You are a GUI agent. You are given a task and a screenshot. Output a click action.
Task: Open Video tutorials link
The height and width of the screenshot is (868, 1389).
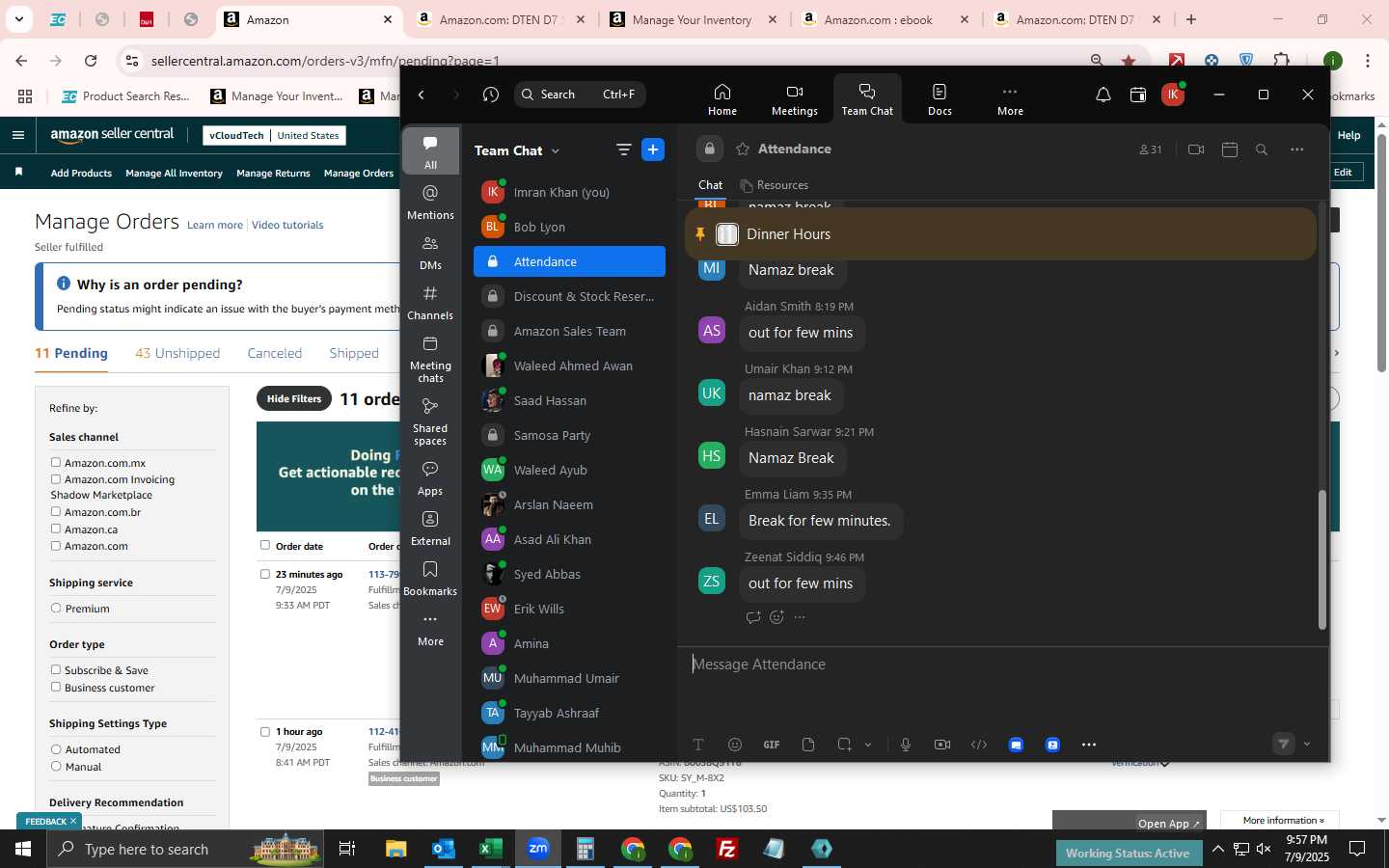287,225
